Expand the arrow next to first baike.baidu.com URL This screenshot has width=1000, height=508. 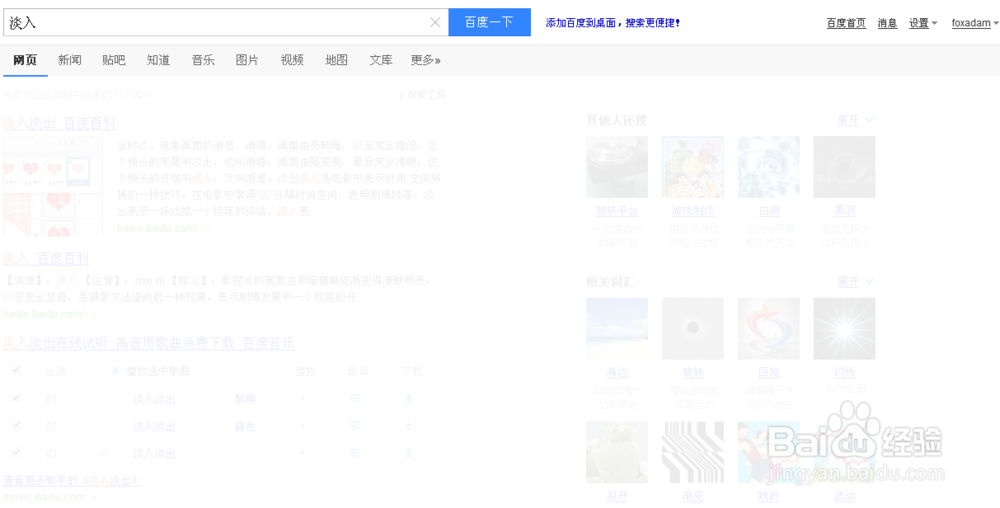point(208,228)
